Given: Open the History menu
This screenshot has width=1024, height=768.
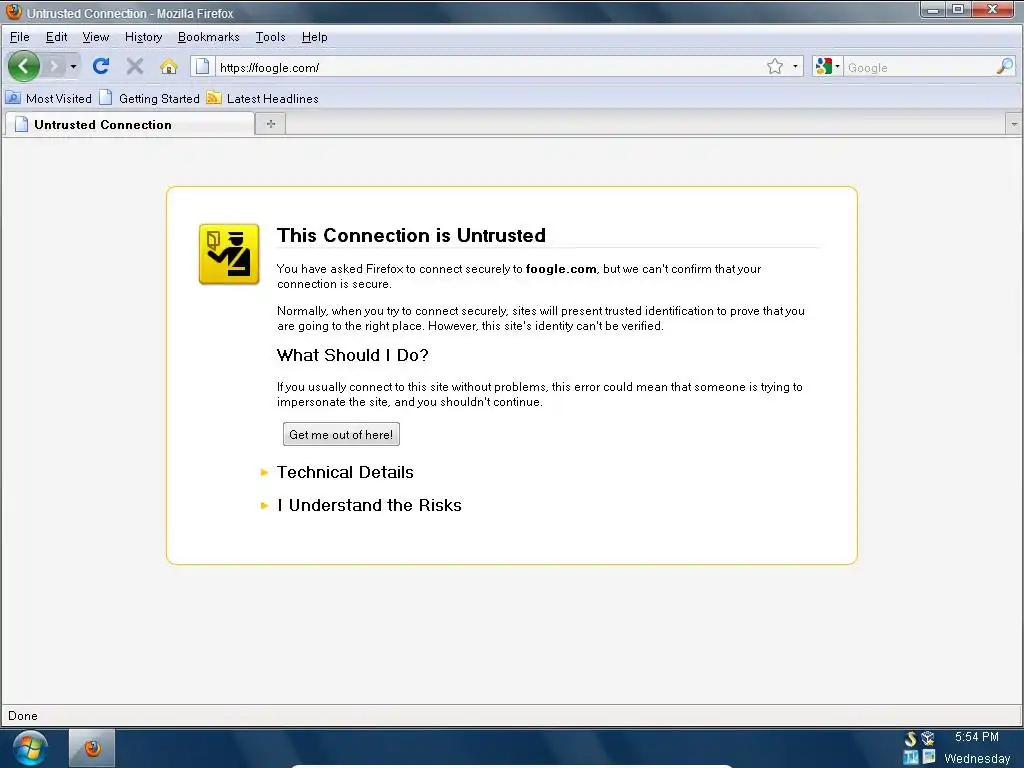Looking at the screenshot, I should tap(143, 37).
